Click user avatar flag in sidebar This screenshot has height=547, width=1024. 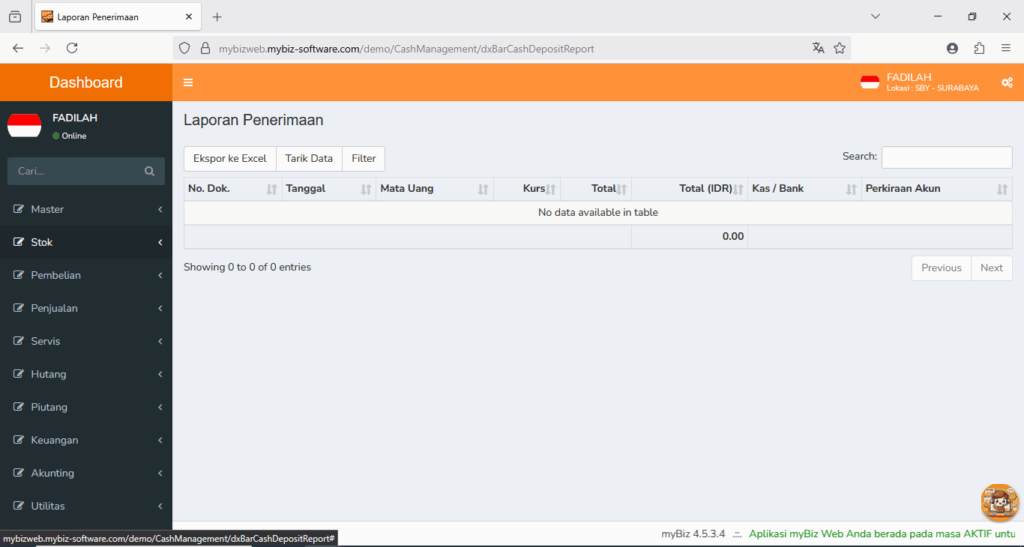click(x=24, y=125)
